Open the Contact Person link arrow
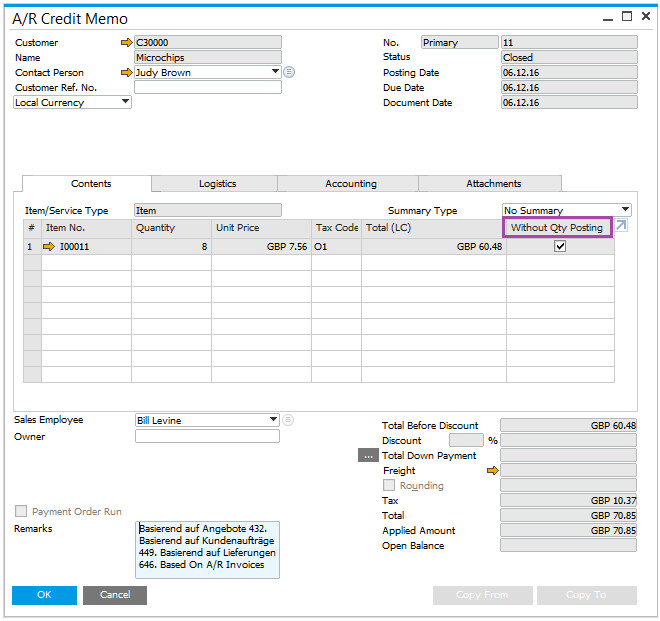This screenshot has width=660, height=621. 126,72
